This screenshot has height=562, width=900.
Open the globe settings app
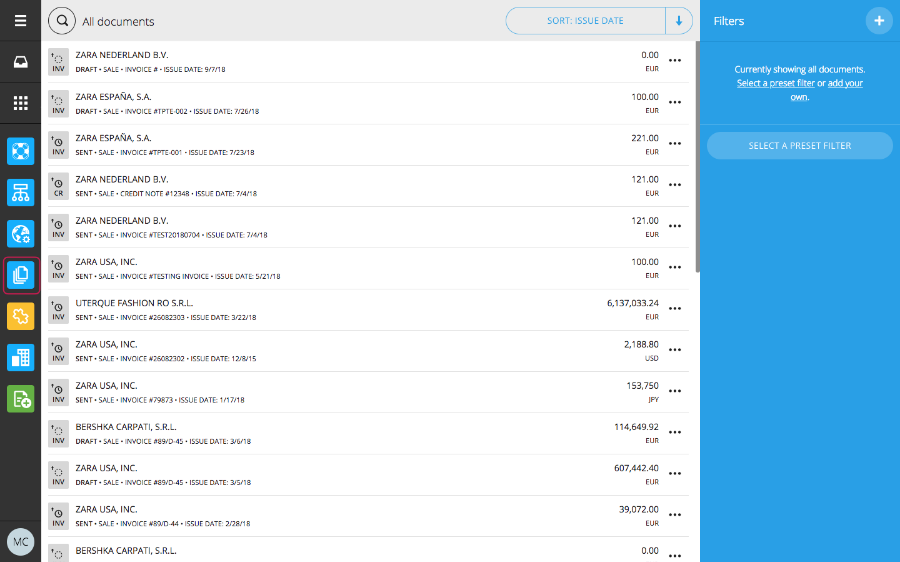point(21,234)
